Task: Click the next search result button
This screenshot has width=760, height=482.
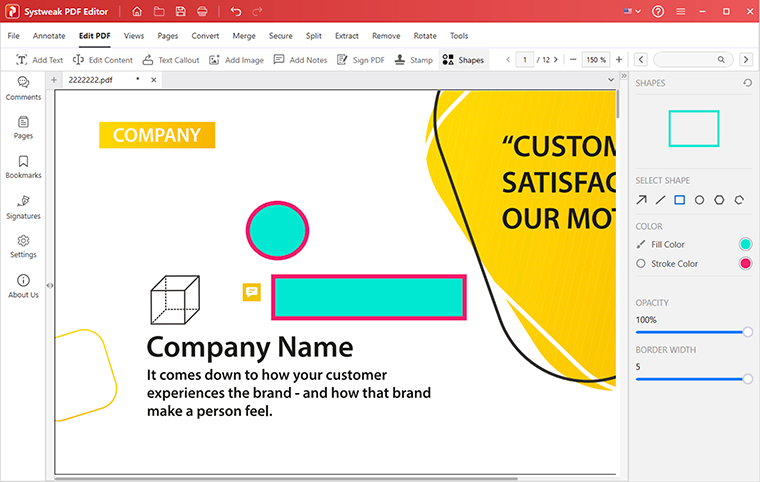Action: click(x=746, y=60)
